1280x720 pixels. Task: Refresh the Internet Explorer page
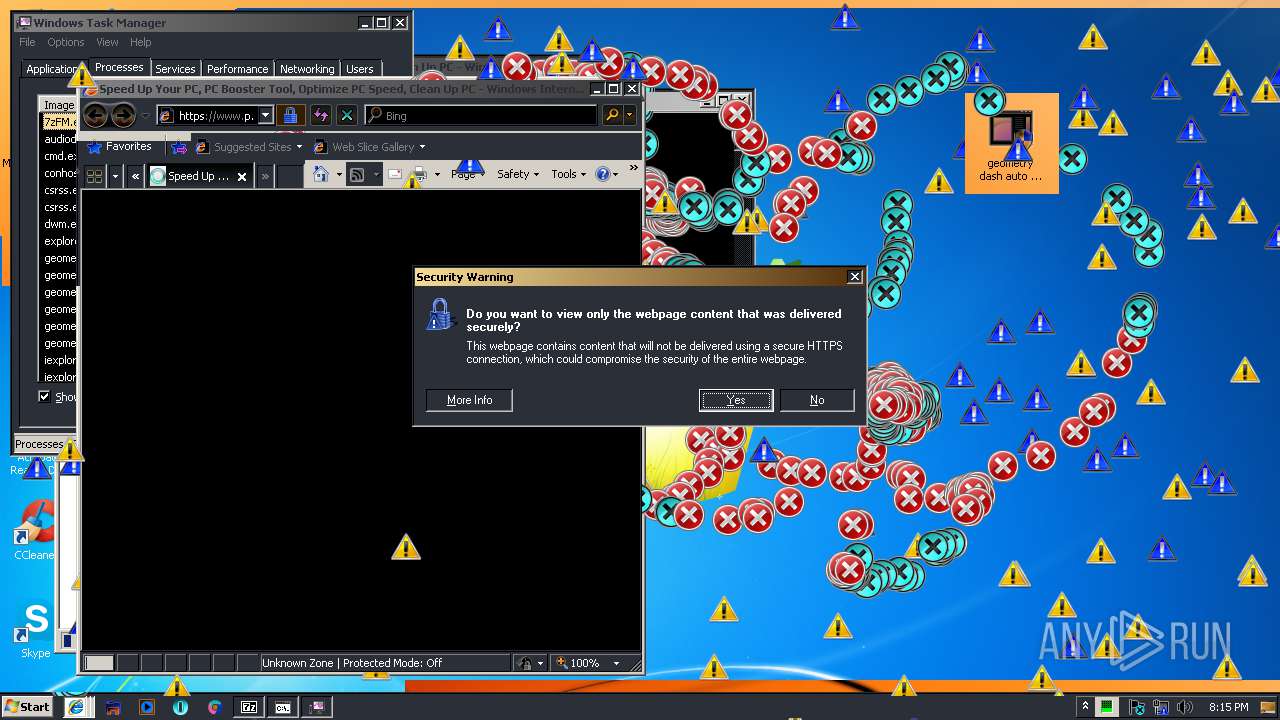(320, 116)
